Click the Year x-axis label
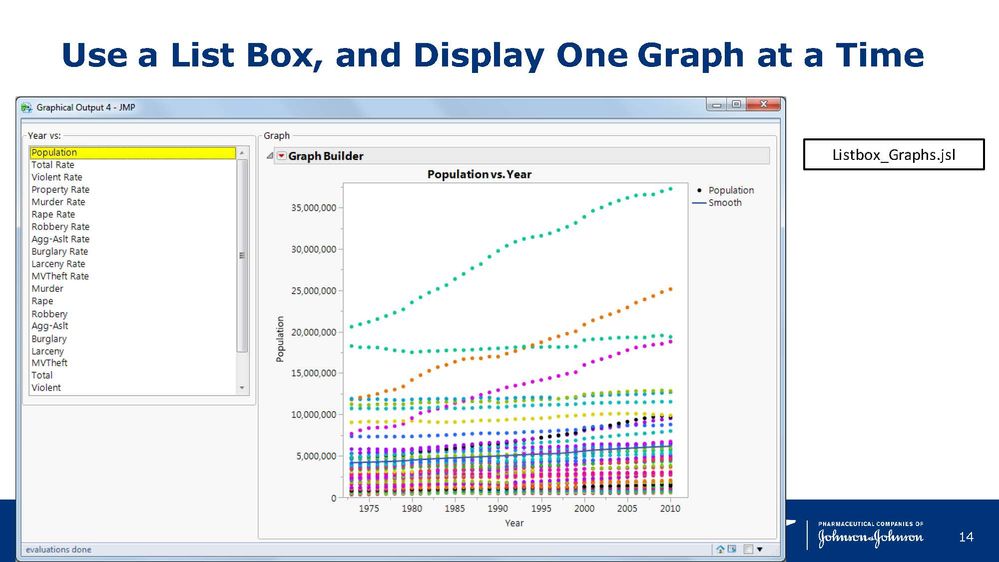999x562 pixels. tap(514, 522)
